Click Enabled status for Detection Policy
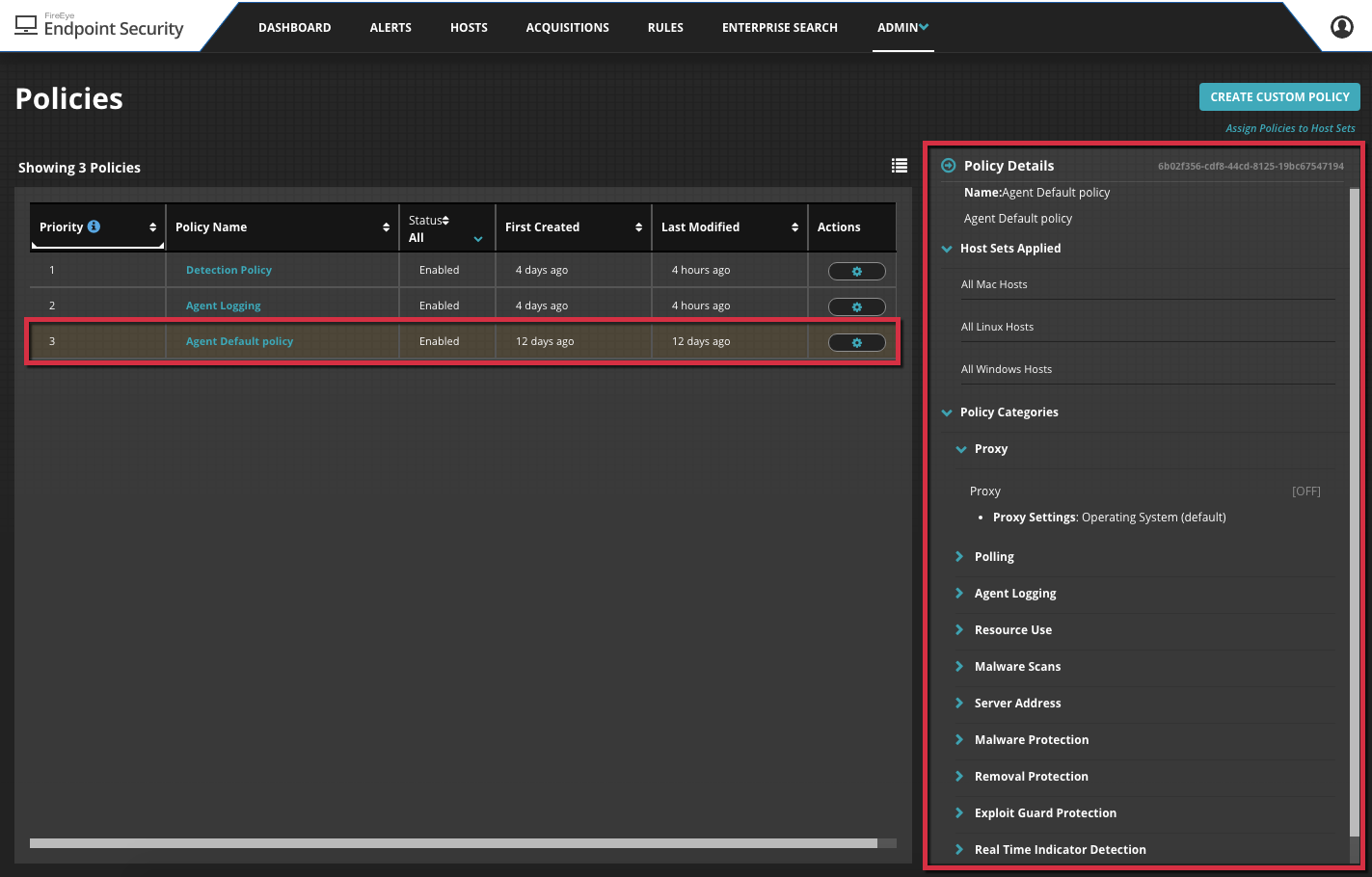 click(x=439, y=270)
